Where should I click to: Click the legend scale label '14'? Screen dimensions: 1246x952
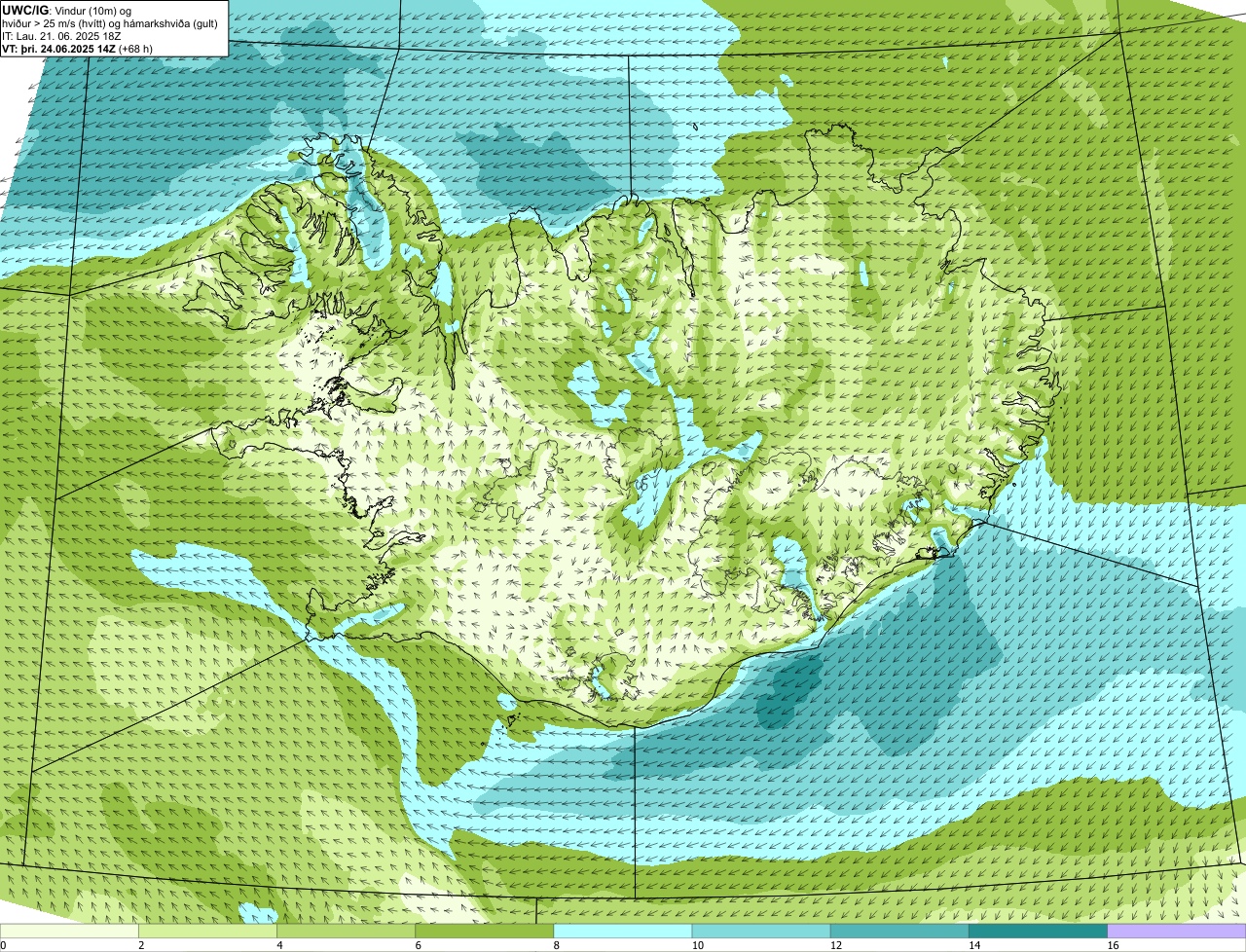973,945
